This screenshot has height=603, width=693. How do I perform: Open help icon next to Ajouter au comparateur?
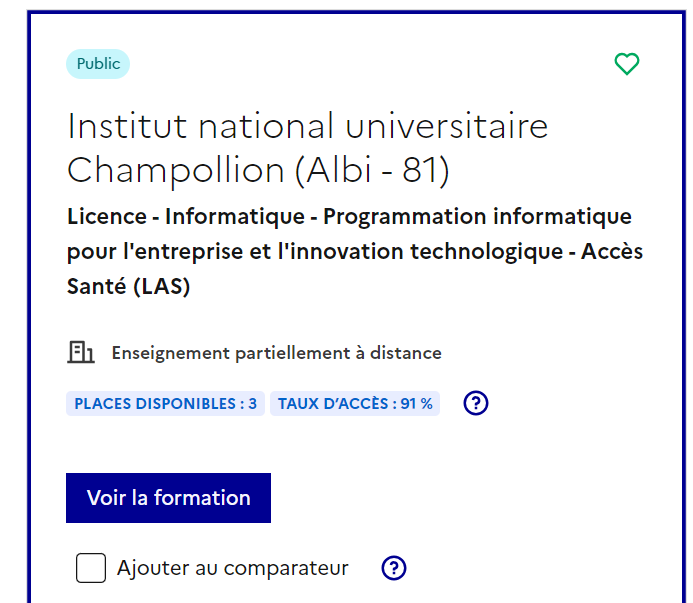point(394,568)
